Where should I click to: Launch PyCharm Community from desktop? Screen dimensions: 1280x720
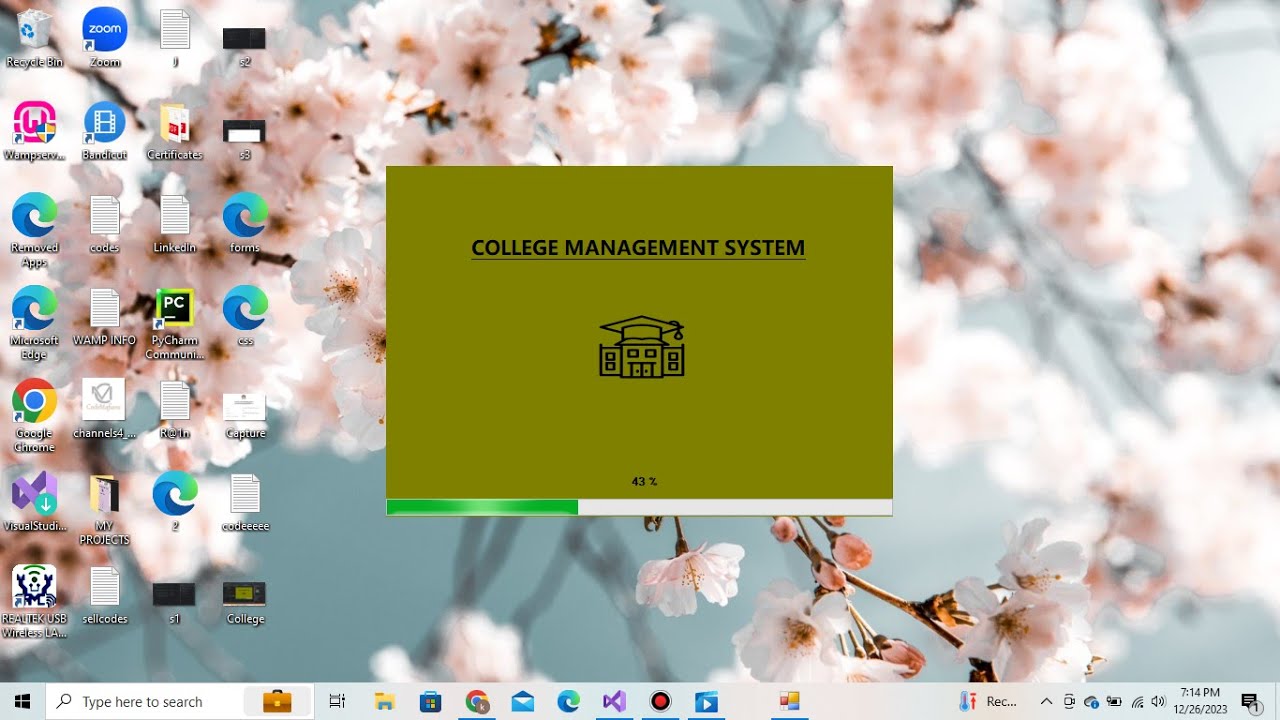(175, 323)
